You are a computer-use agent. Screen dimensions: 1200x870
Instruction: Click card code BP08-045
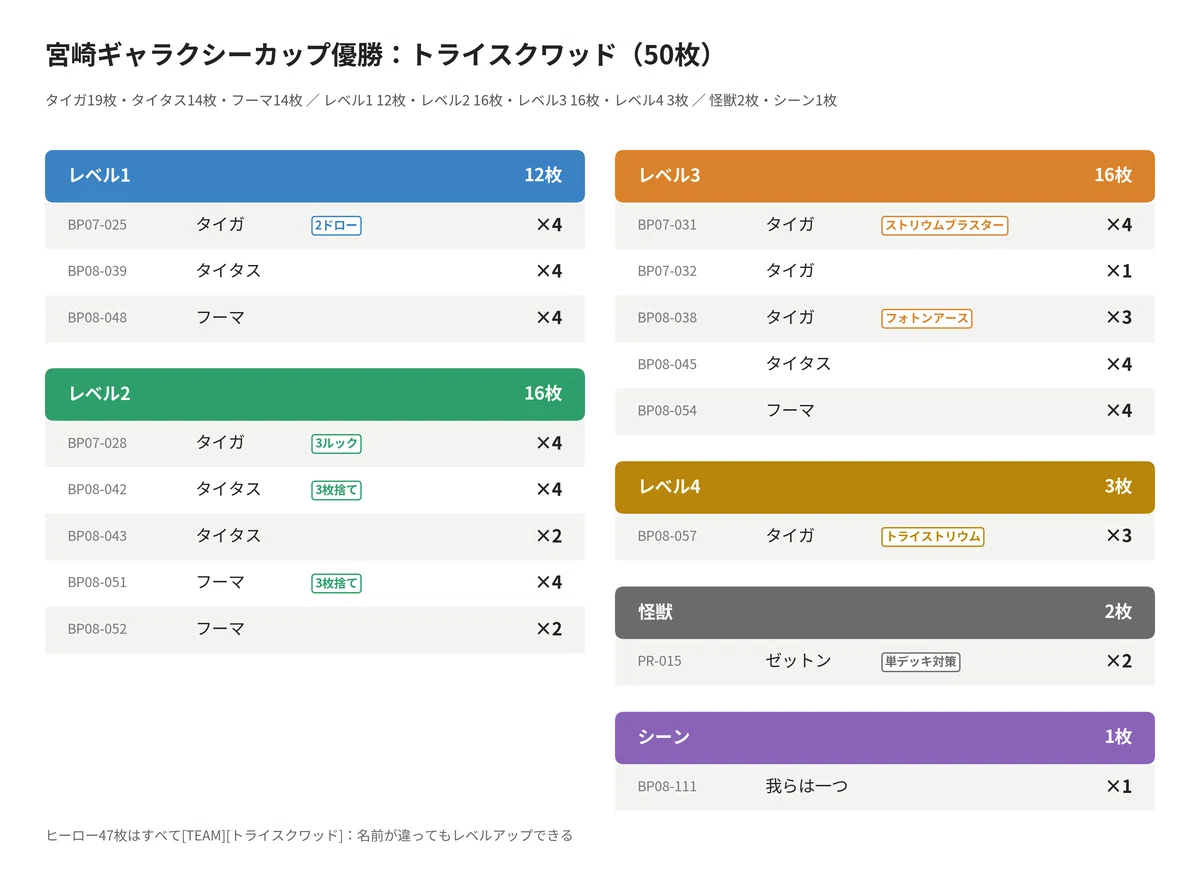[x=667, y=364]
